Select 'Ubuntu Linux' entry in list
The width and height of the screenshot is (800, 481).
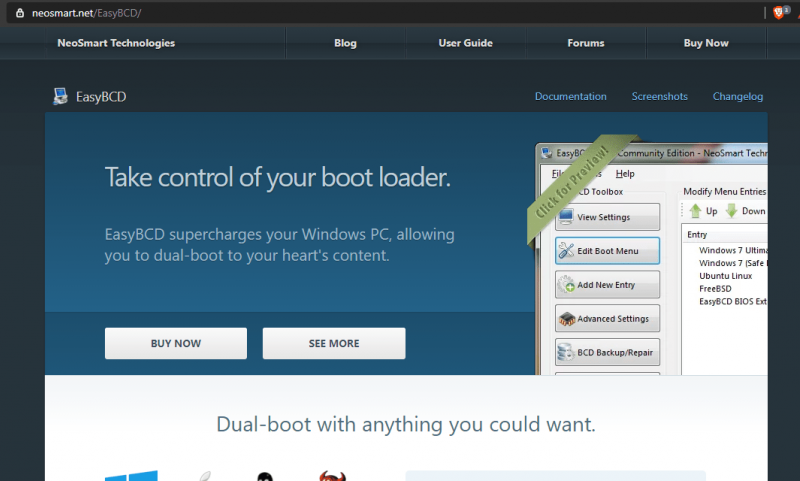pos(726,275)
